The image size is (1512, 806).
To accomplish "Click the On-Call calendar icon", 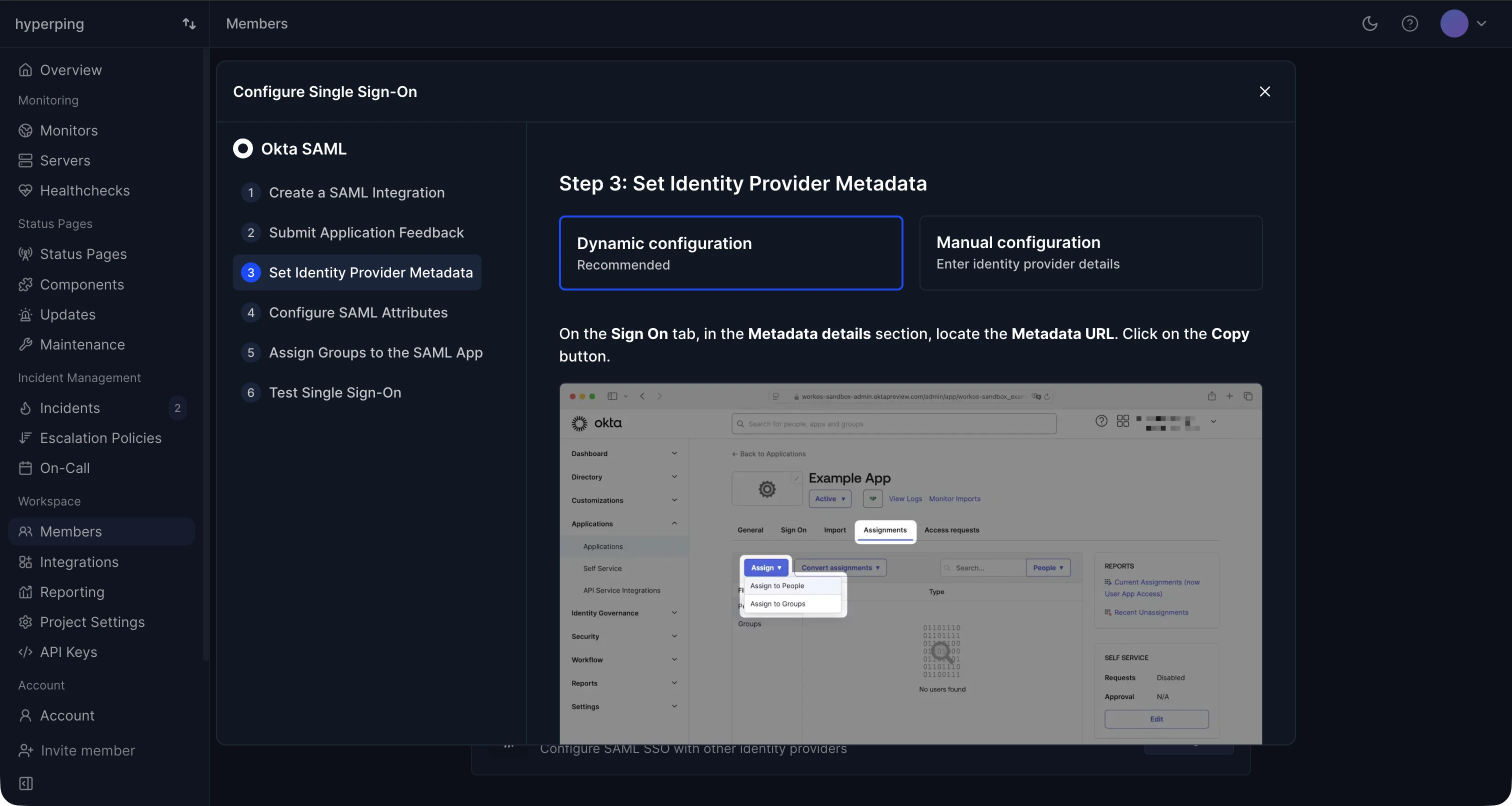I will pyautogui.click(x=25, y=468).
